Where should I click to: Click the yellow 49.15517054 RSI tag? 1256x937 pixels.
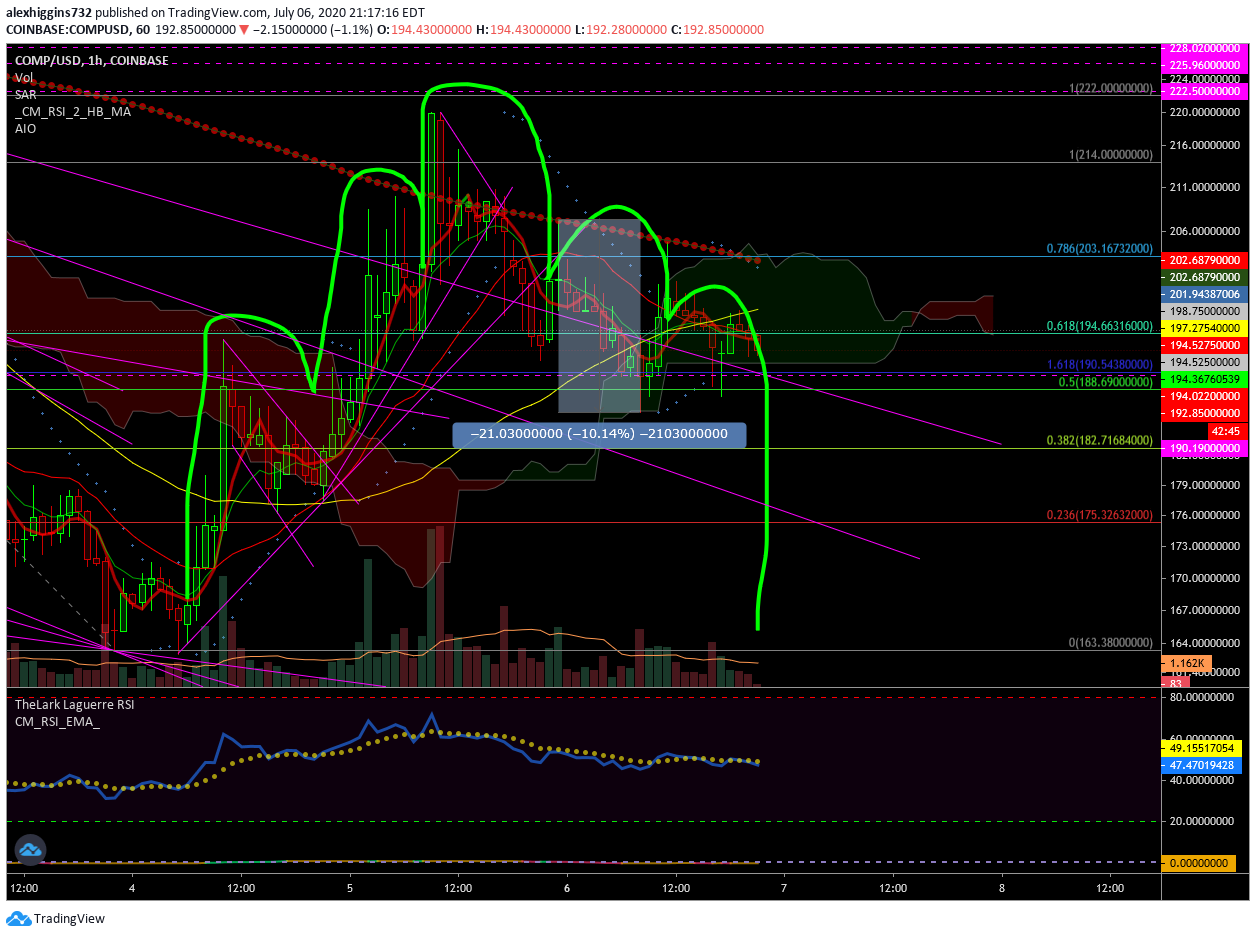point(1201,748)
